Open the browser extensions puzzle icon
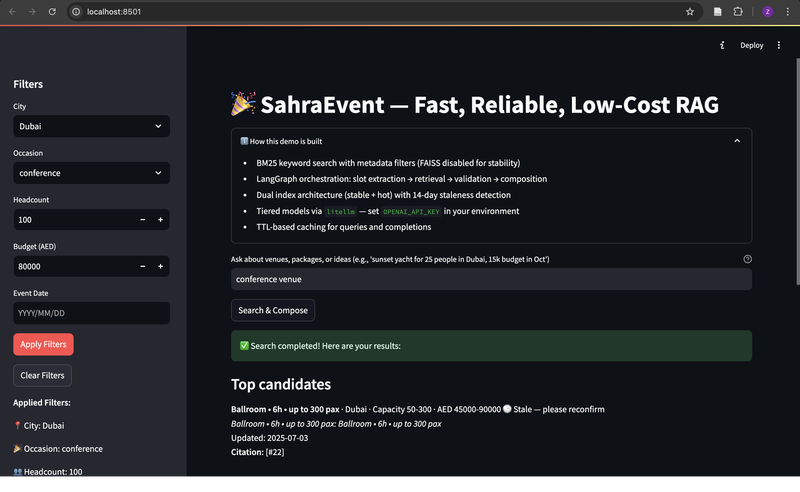 pyautogui.click(x=738, y=11)
